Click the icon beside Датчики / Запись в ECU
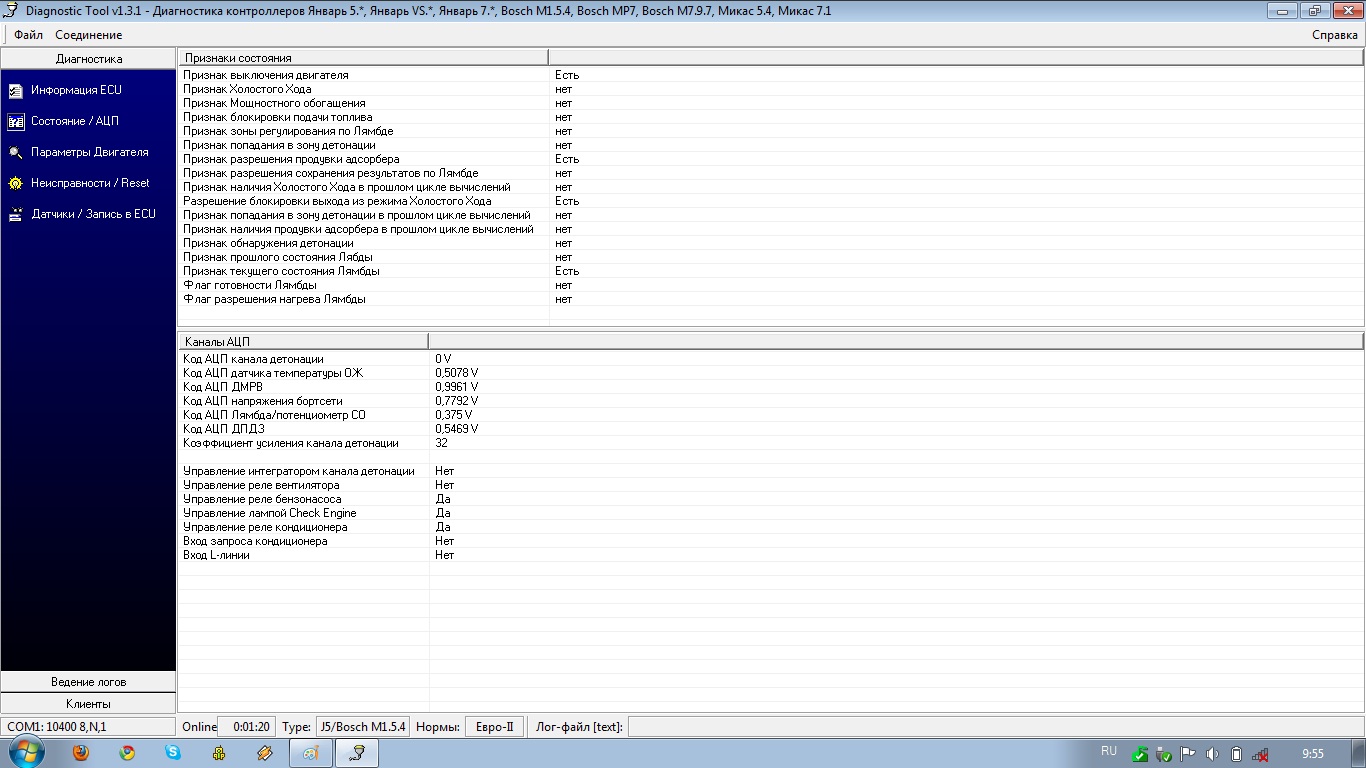 (x=15, y=214)
